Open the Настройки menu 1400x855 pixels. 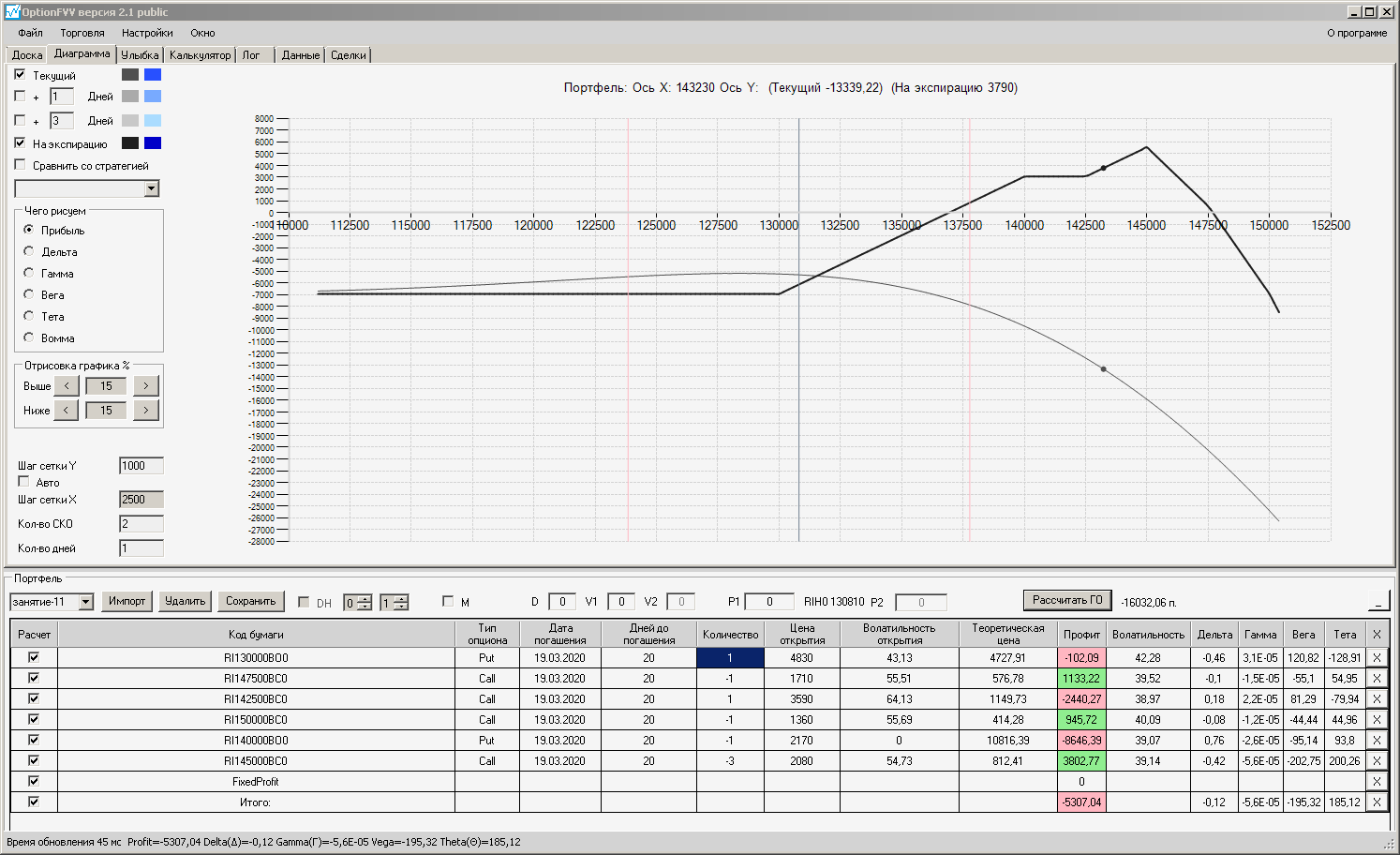coord(147,33)
